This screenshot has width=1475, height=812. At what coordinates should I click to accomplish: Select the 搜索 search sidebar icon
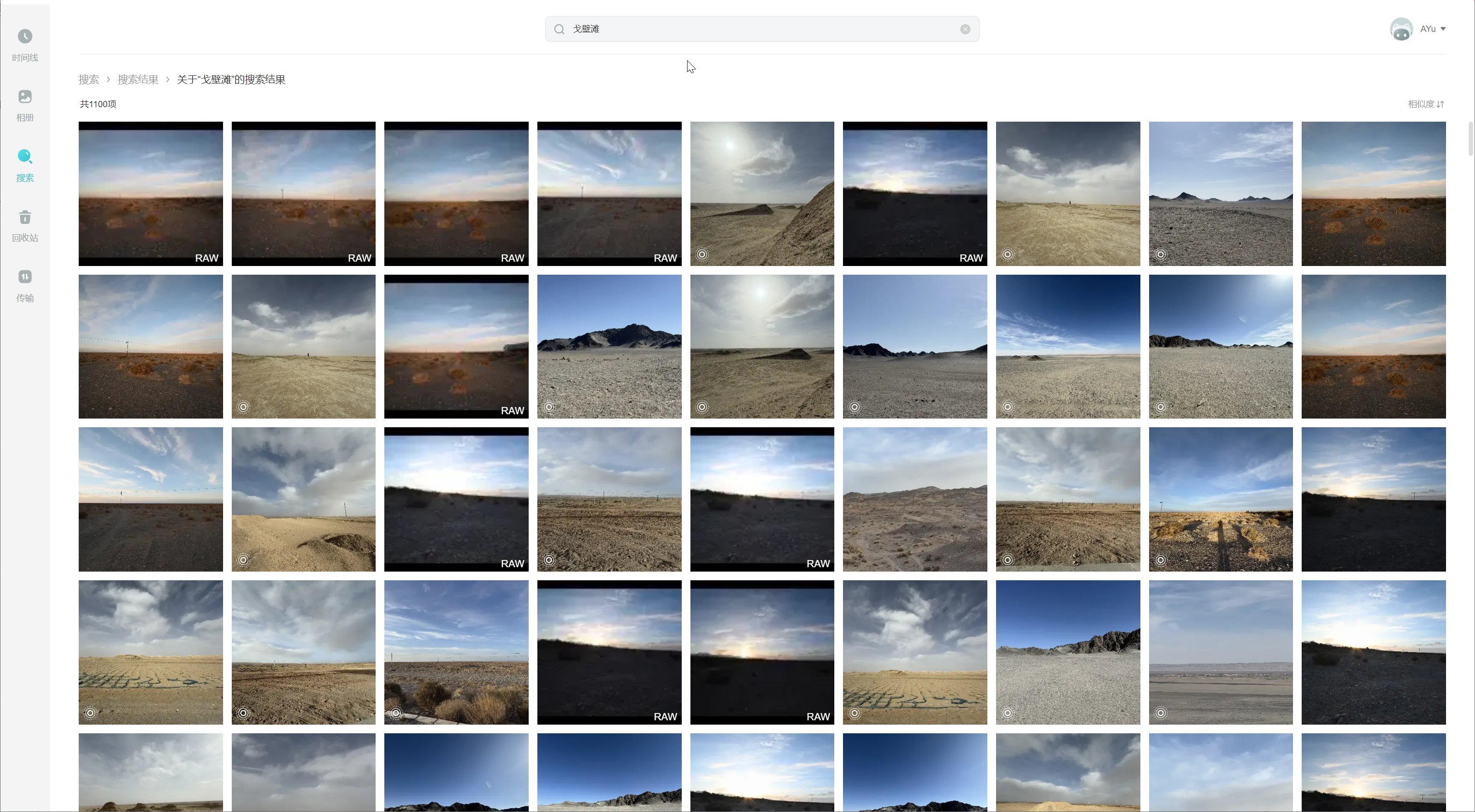pos(25,156)
